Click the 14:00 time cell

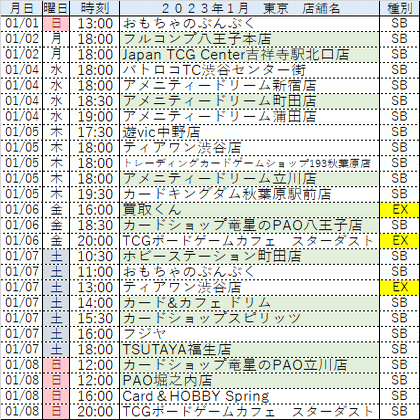point(94,303)
